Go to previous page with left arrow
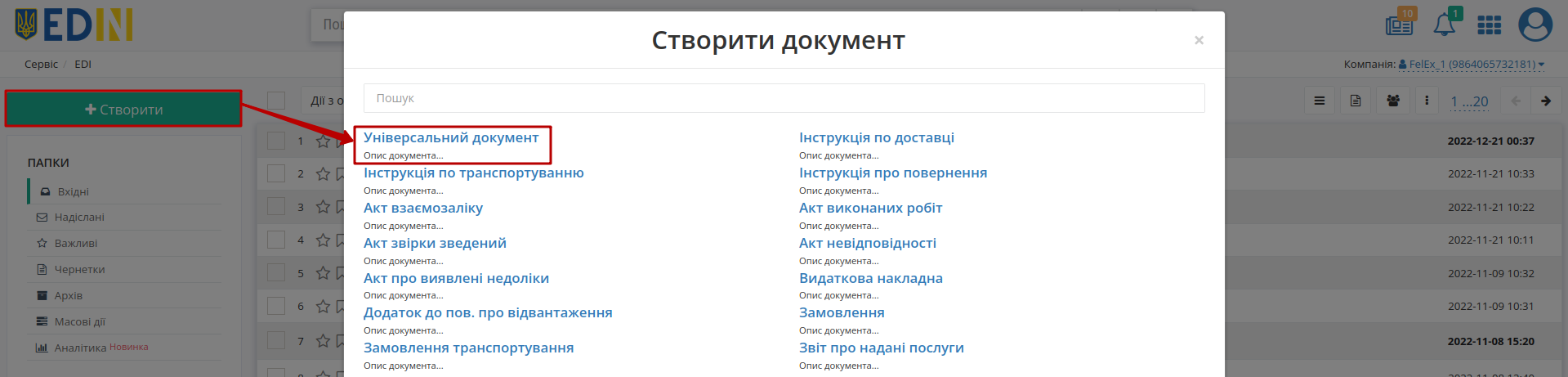 pos(1516,101)
